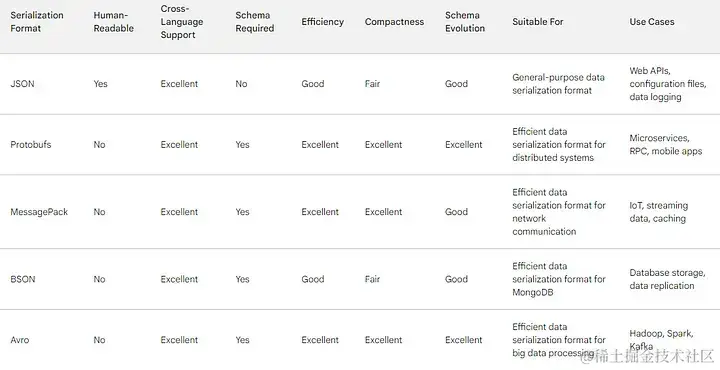The width and height of the screenshot is (720, 370).
Task: Select the Schema Required column header
Action: (255, 22)
